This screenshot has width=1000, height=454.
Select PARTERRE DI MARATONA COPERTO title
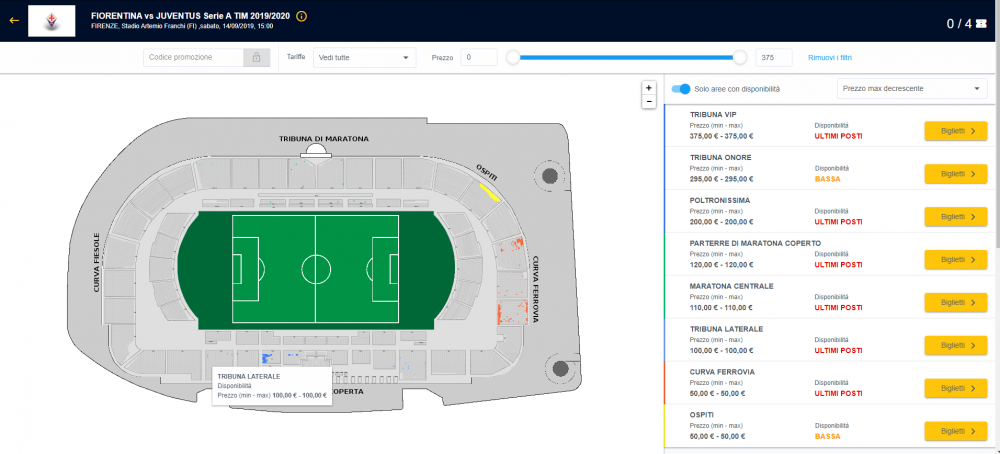click(755, 243)
